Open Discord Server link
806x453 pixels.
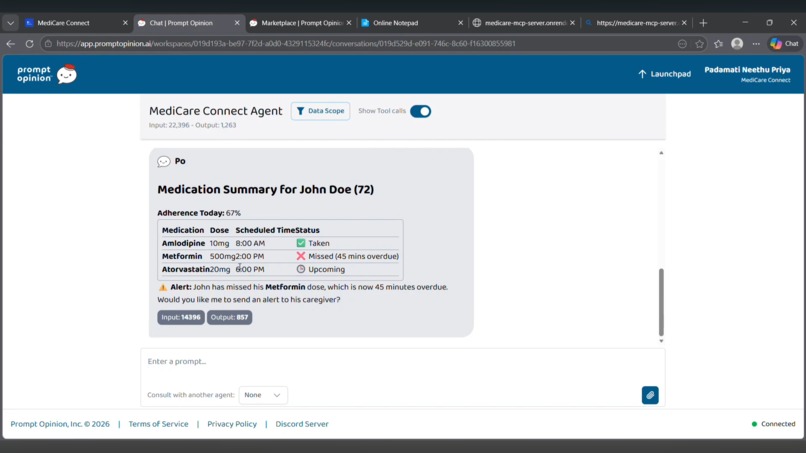click(x=302, y=424)
